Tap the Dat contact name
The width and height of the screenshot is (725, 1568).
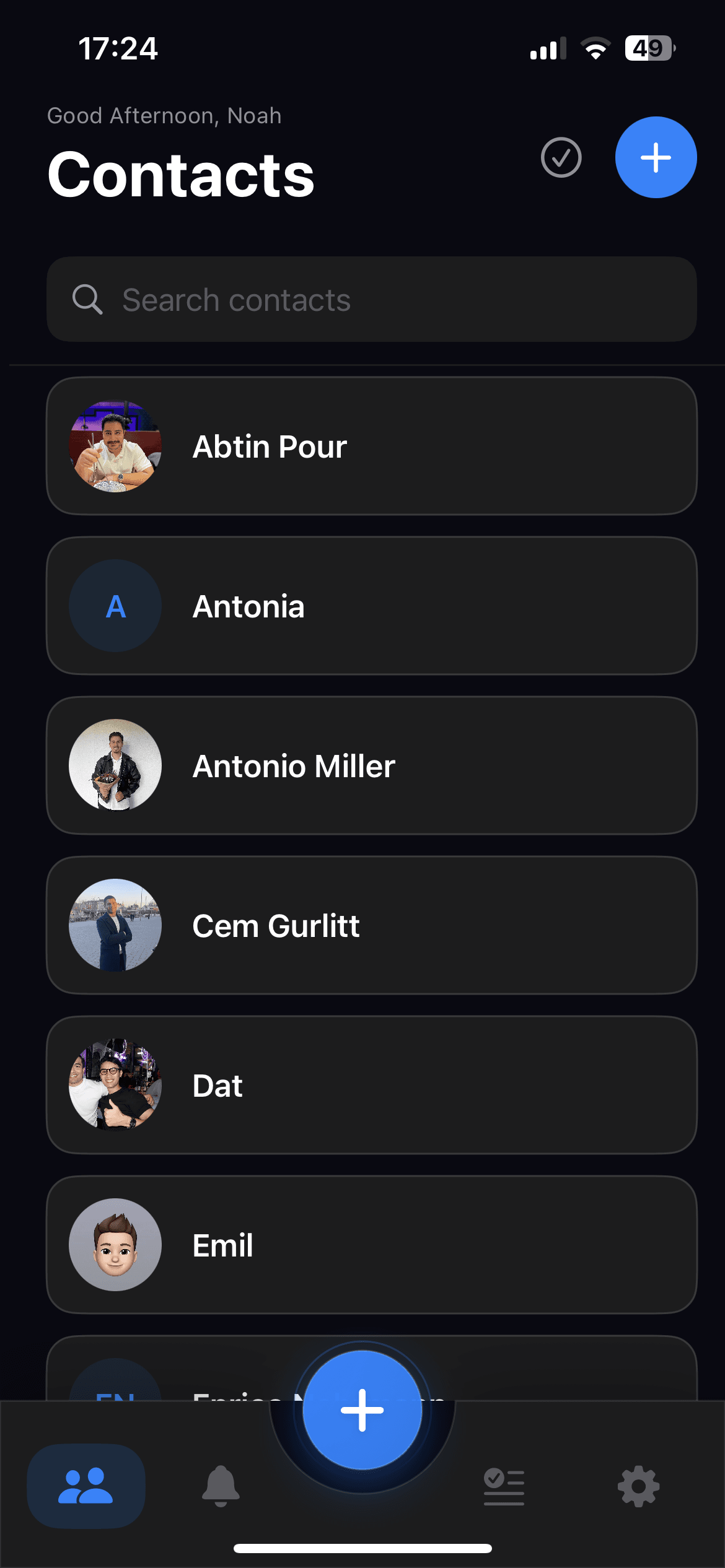click(x=217, y=1086)
